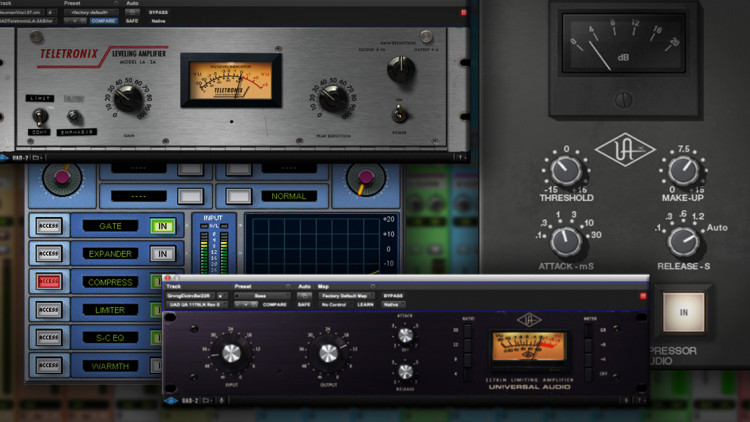Select the OFF meter button on 1176LN

tap(588, 374)
